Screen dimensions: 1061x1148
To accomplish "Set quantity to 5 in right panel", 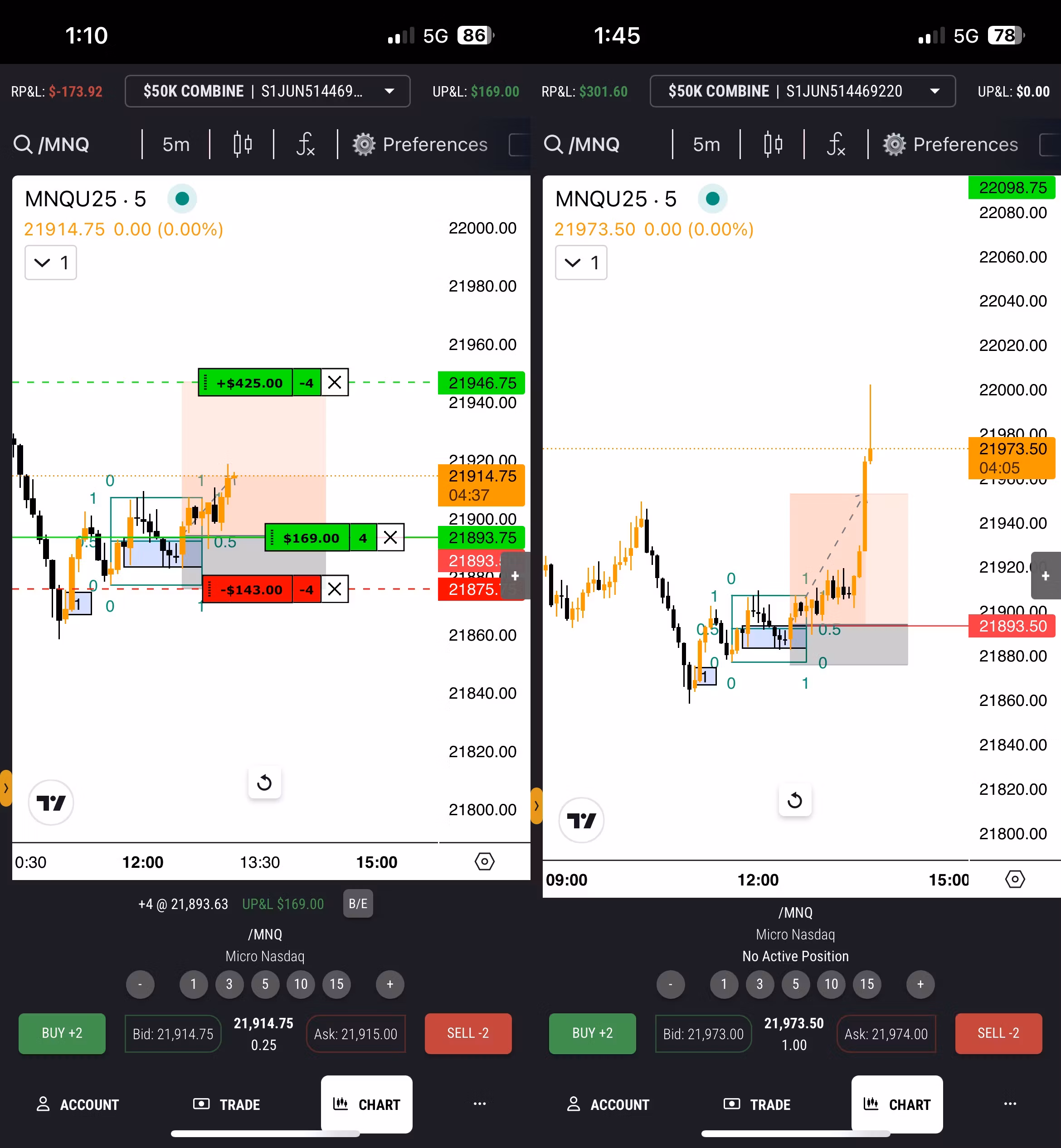I will [x=796, y=984].
